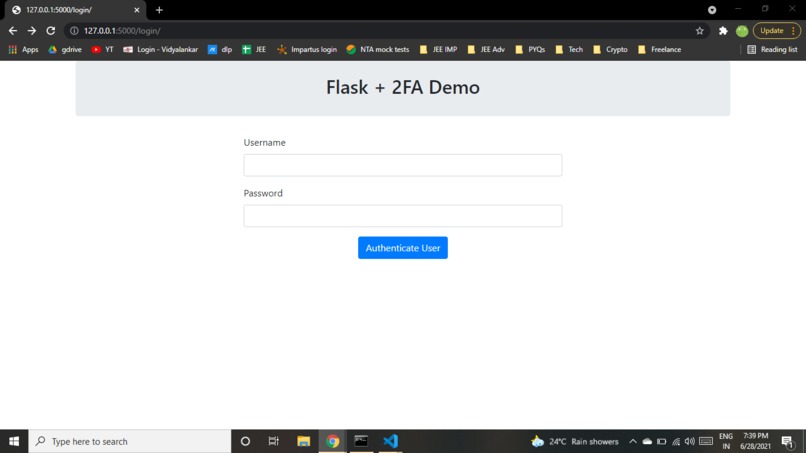The height and width of the screenshot is (453, 806).
Task: Open the Windows Start menu
Action: pos(14,441)
